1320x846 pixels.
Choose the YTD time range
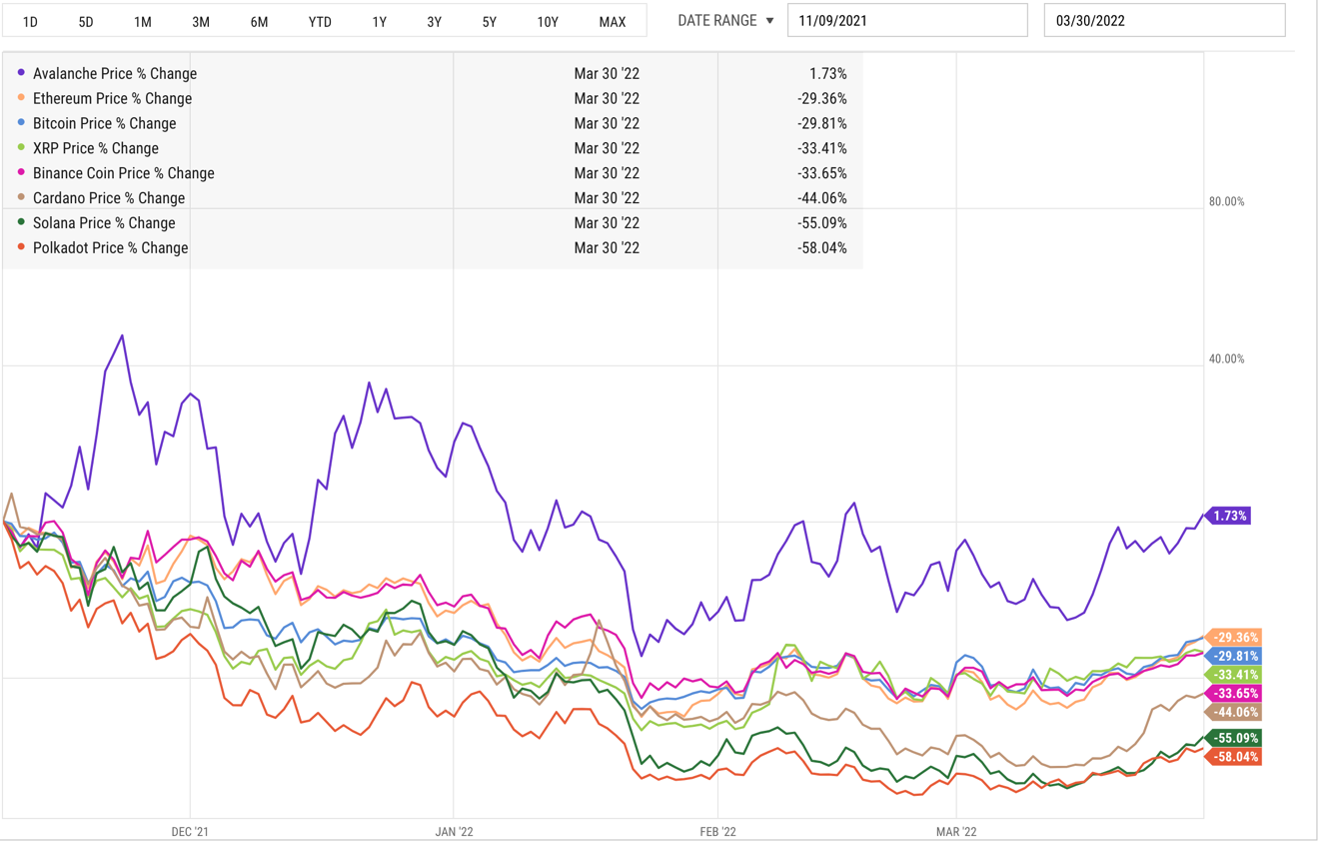pyautogui.click(x=320, y=21)
